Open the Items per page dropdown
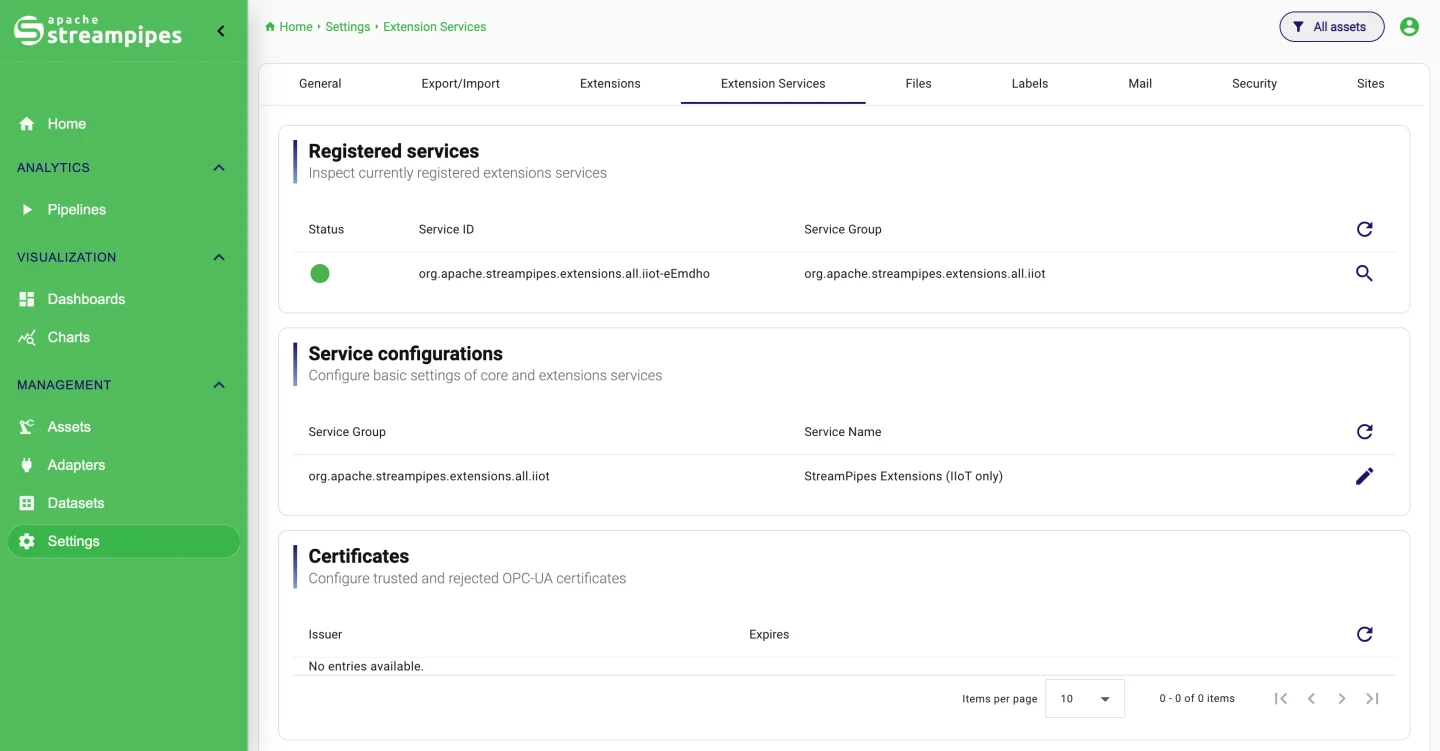 coord(1085,698)
